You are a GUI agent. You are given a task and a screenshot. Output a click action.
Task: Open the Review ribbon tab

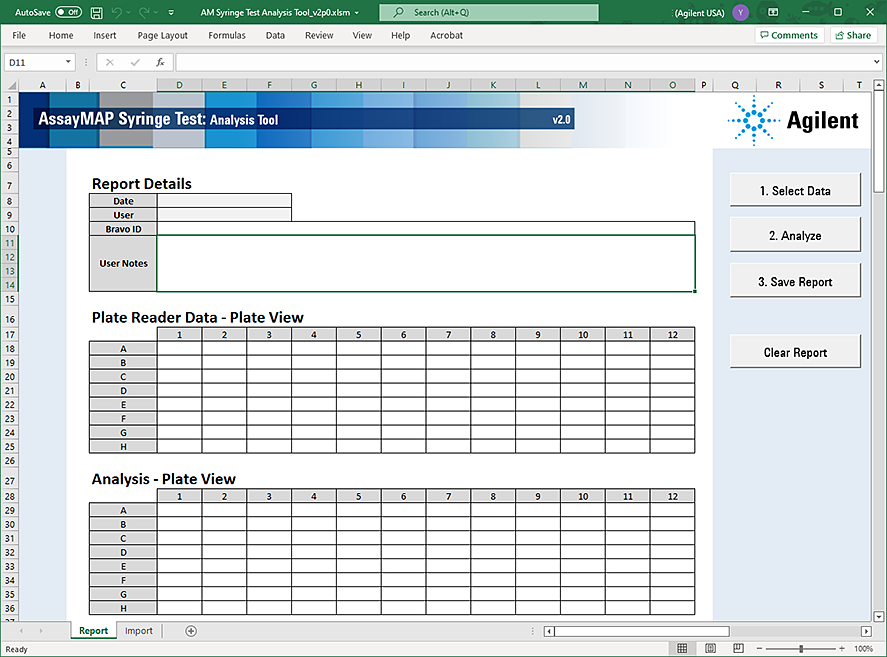[319, 35]
